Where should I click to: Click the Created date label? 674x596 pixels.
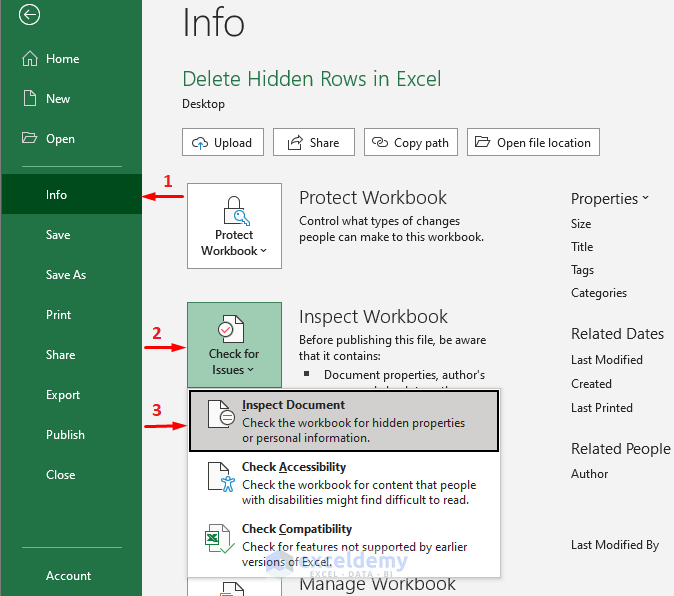pos(591,384)
